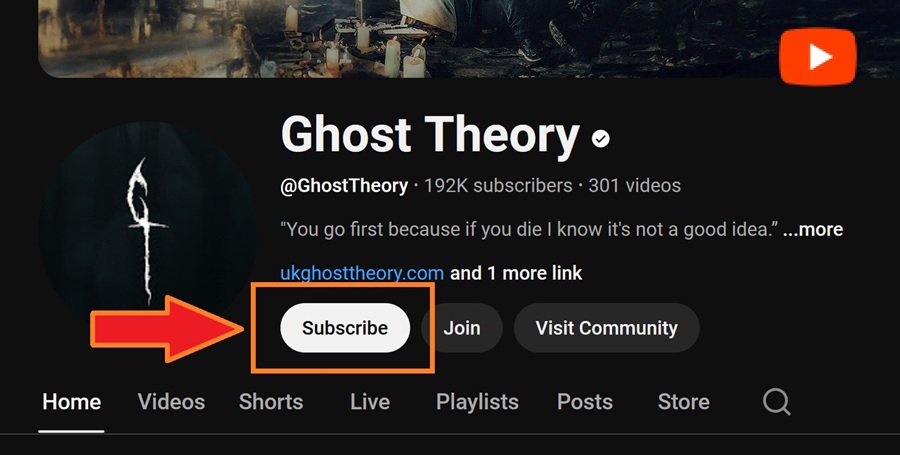Click the @GhostTheory channel handle

point(344,185)
